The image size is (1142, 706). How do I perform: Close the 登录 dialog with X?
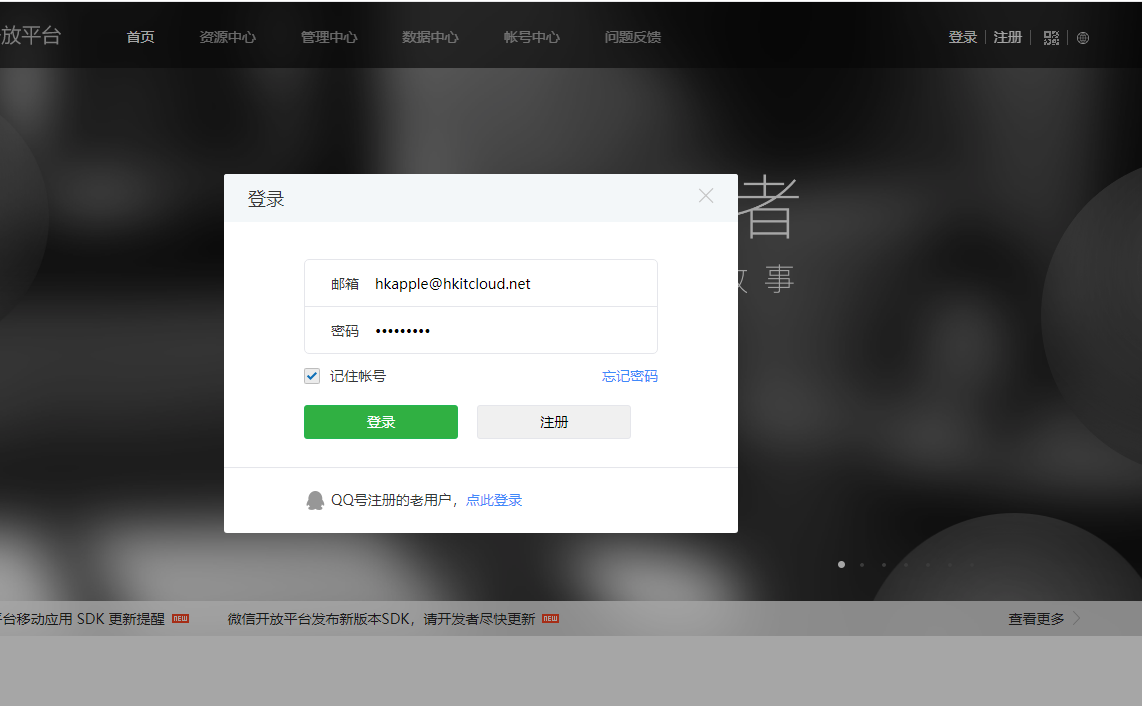click(x=706, y=195)
